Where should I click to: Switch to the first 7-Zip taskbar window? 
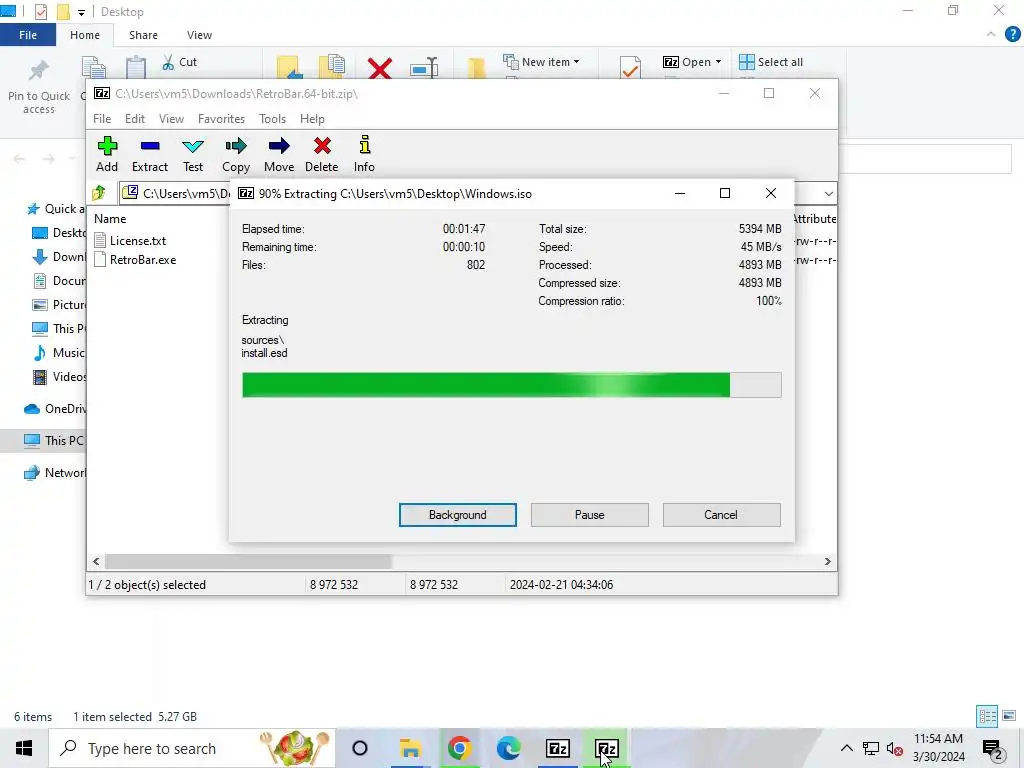pos(558,748)
